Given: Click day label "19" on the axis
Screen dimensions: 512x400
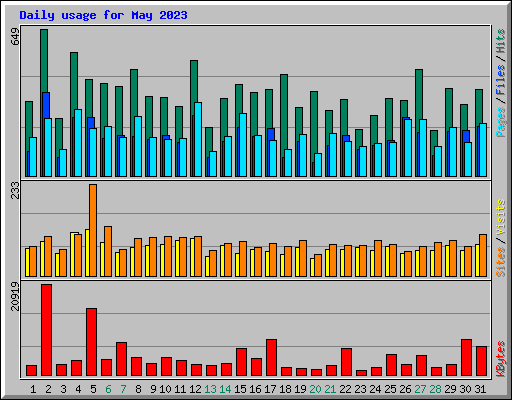Looking at the screenshot, I should pos(300,389).
